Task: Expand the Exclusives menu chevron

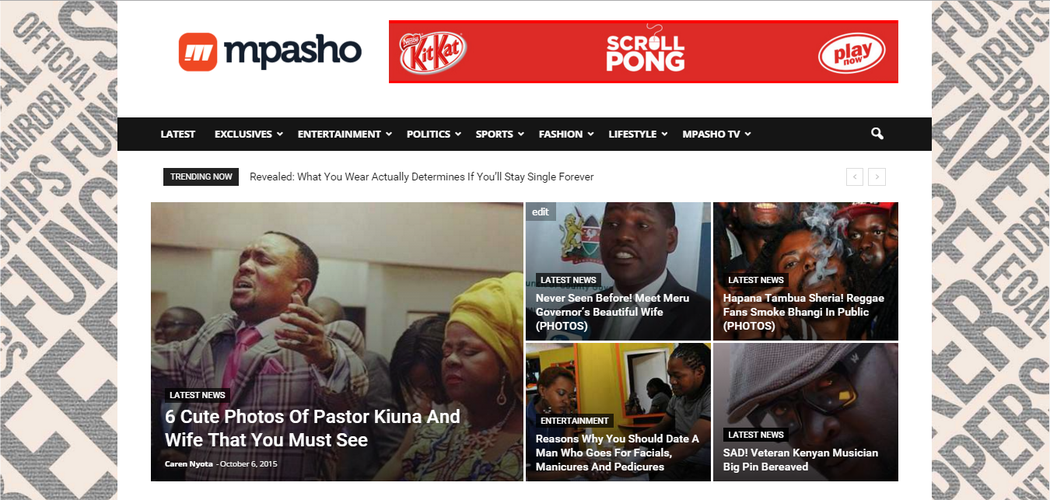Action: [x=279, y=135]
